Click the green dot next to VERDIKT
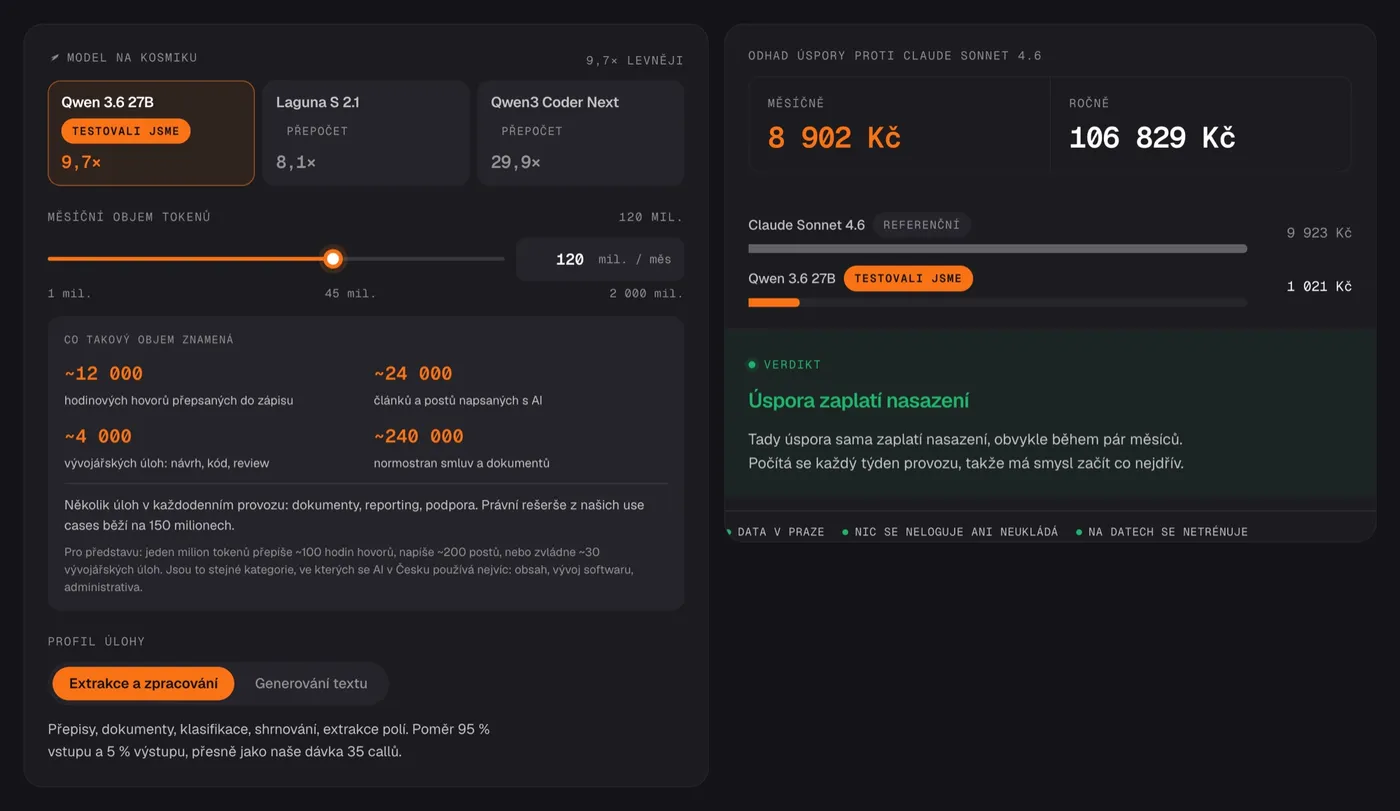Viewport: 1400px width, 811px height. (752, 365)
